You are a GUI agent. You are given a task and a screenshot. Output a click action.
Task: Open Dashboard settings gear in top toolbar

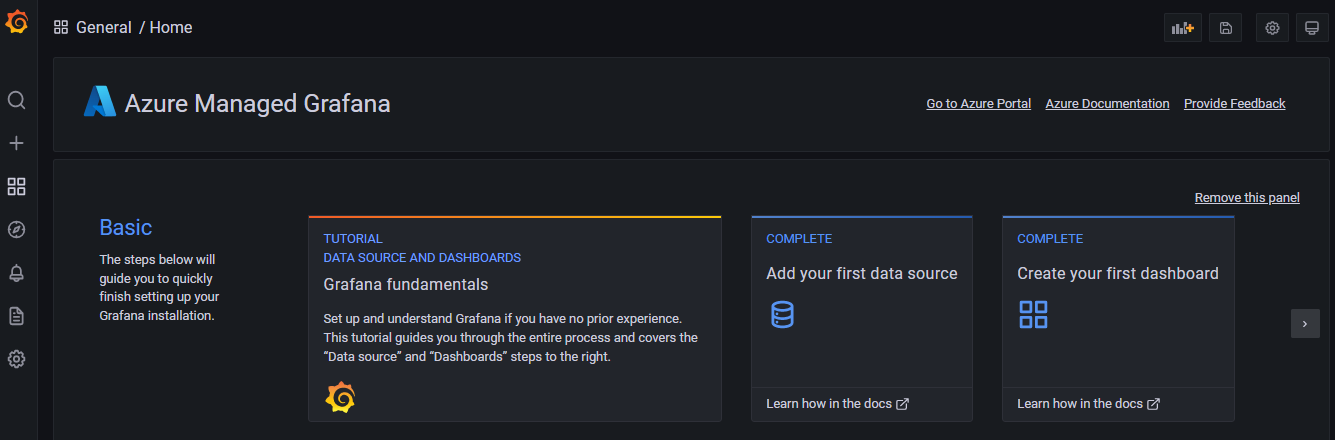[1272, 28]
